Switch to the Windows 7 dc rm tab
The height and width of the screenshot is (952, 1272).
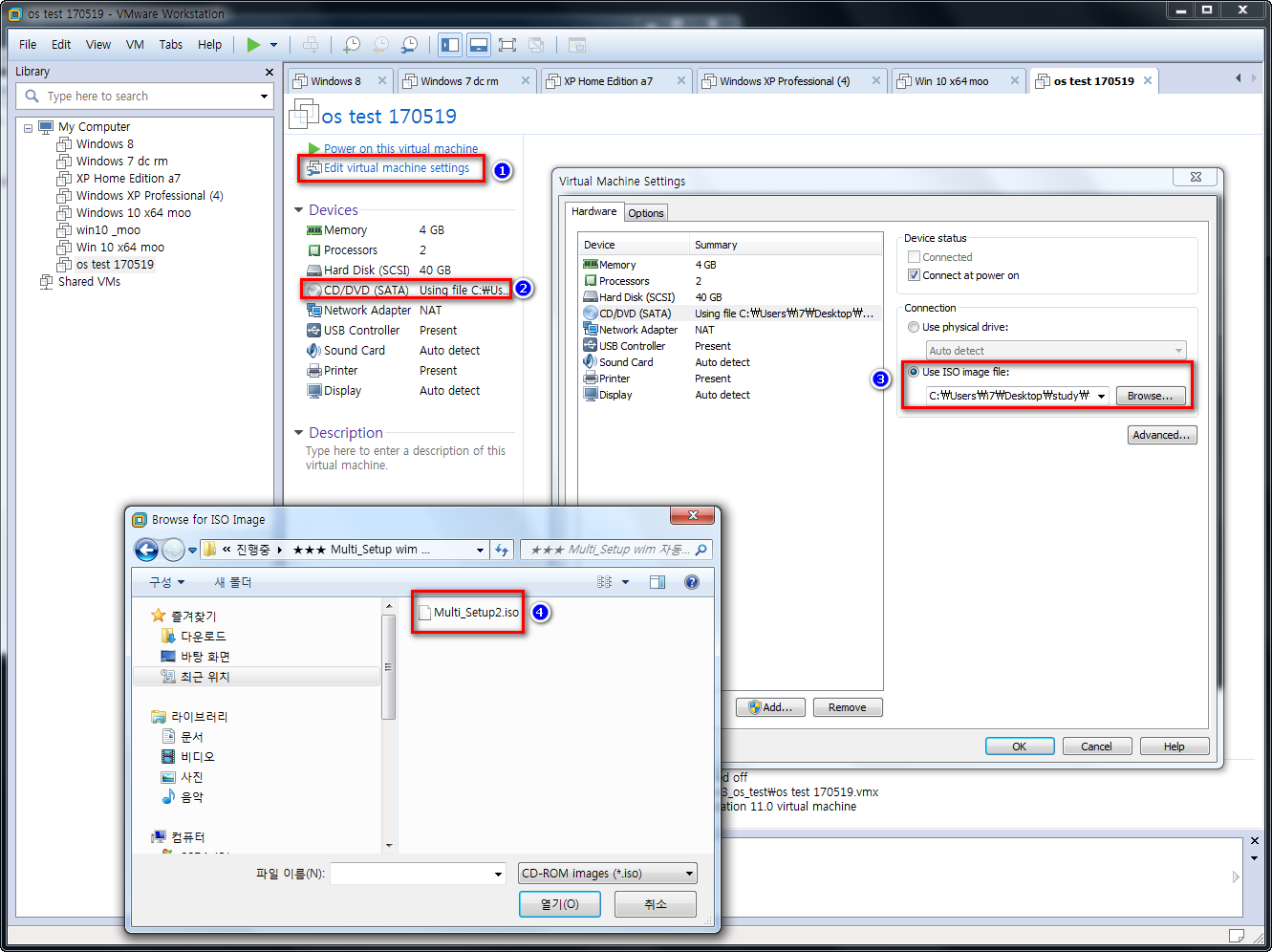[x=459, y=81]
